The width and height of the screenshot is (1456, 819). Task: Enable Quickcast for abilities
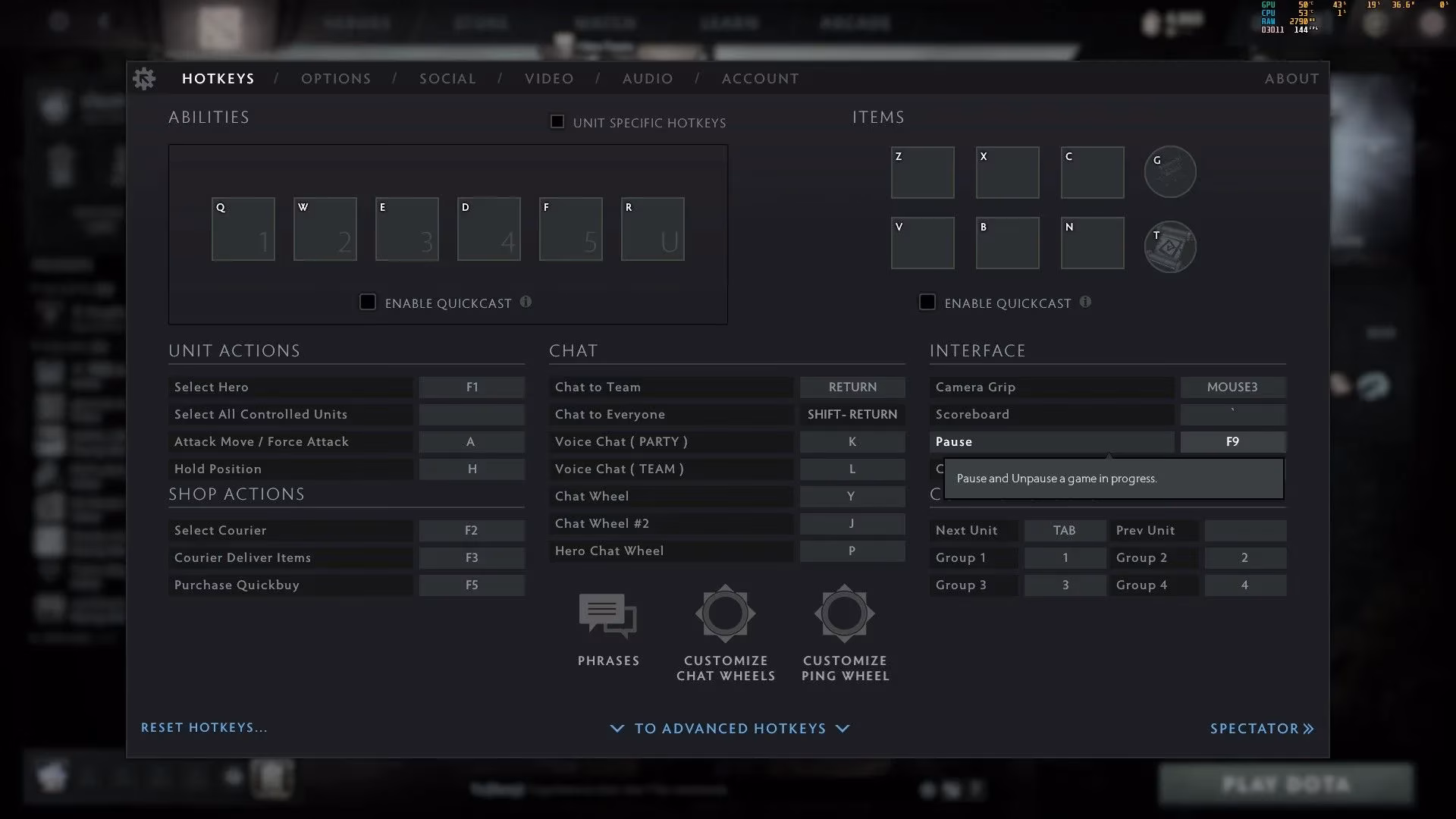pos(368,301)
